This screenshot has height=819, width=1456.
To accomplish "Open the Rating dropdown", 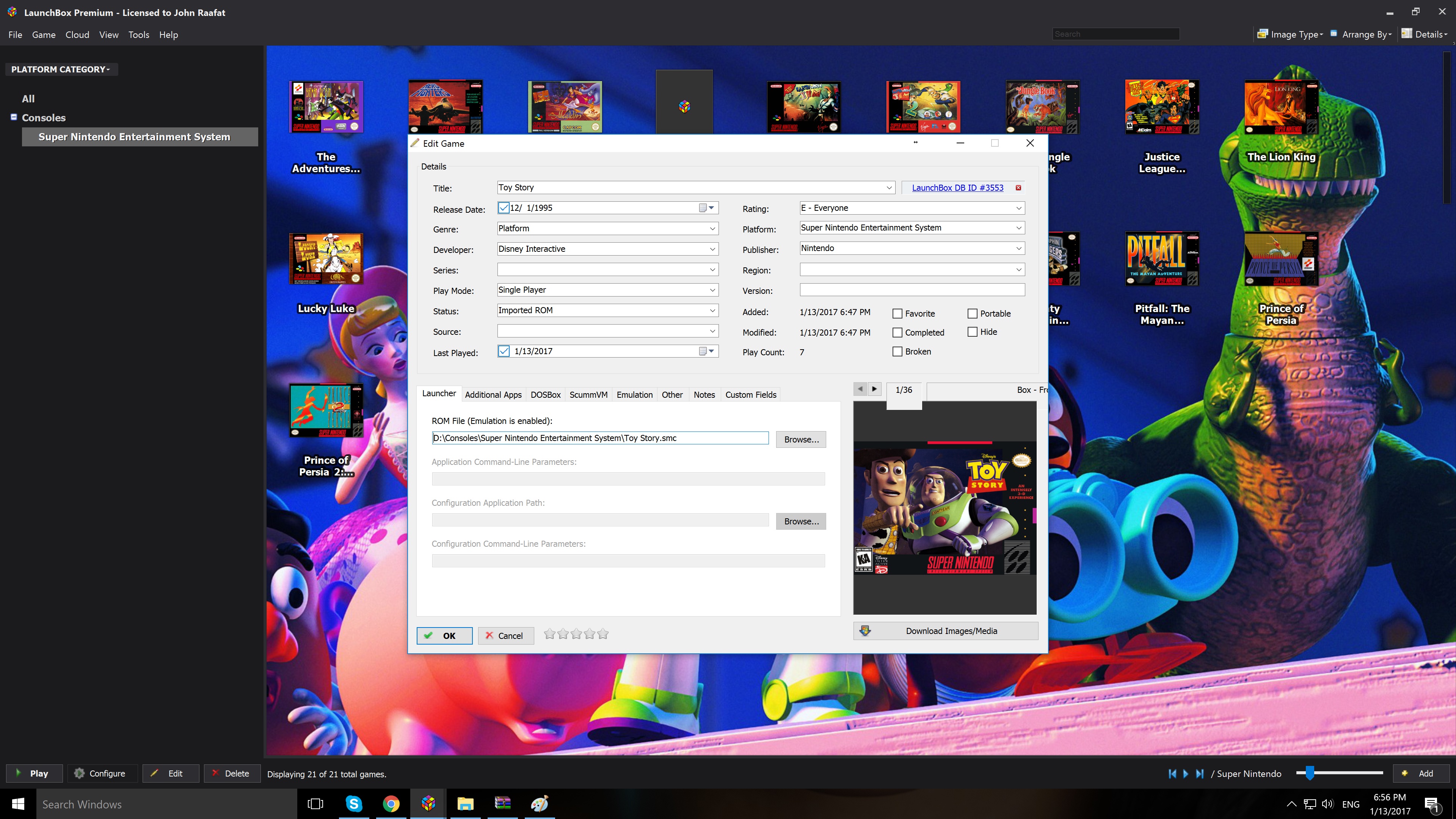I will click(1018, 208).
